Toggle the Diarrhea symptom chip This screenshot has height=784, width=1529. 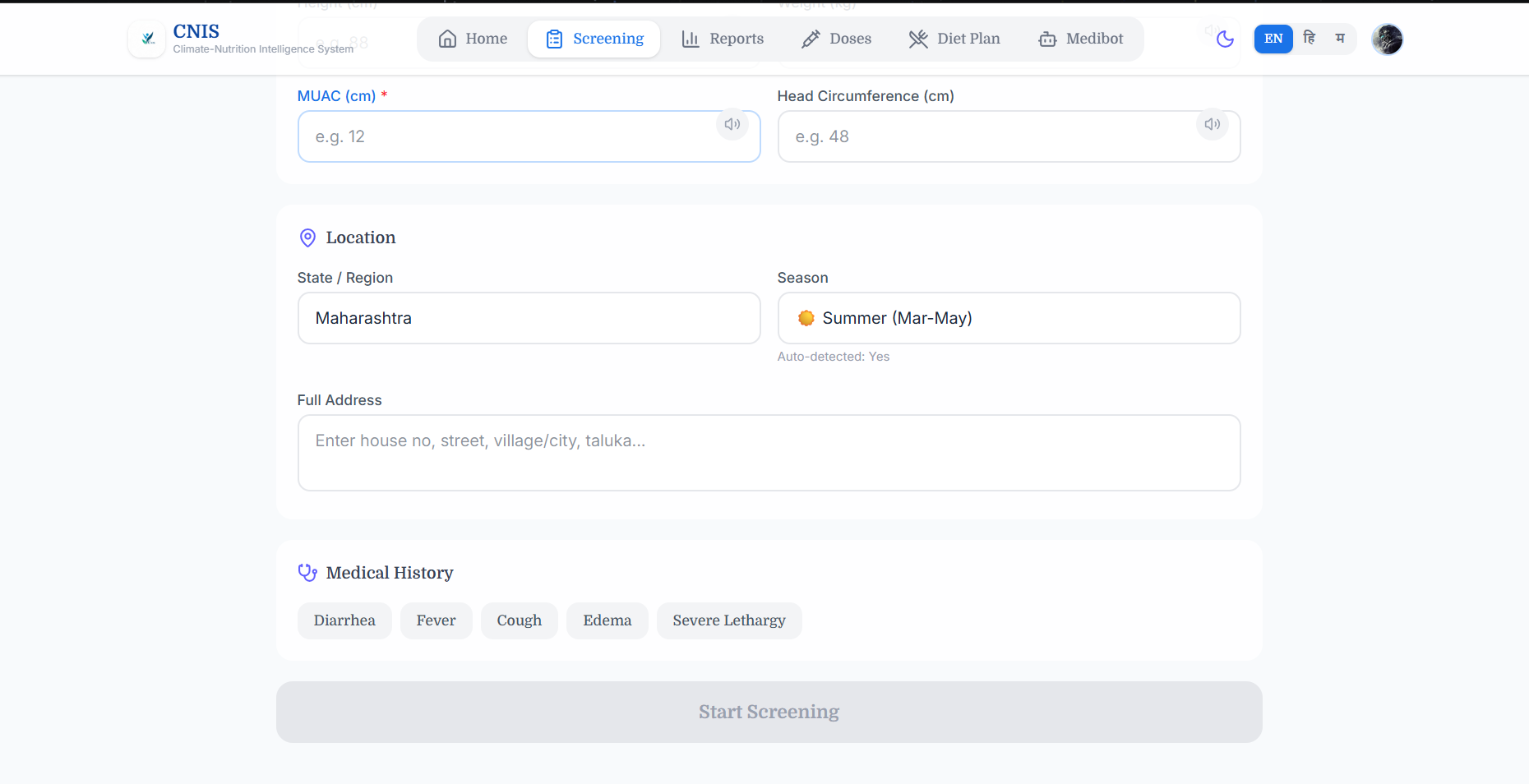pyautogui.click(x=344, y=620)
